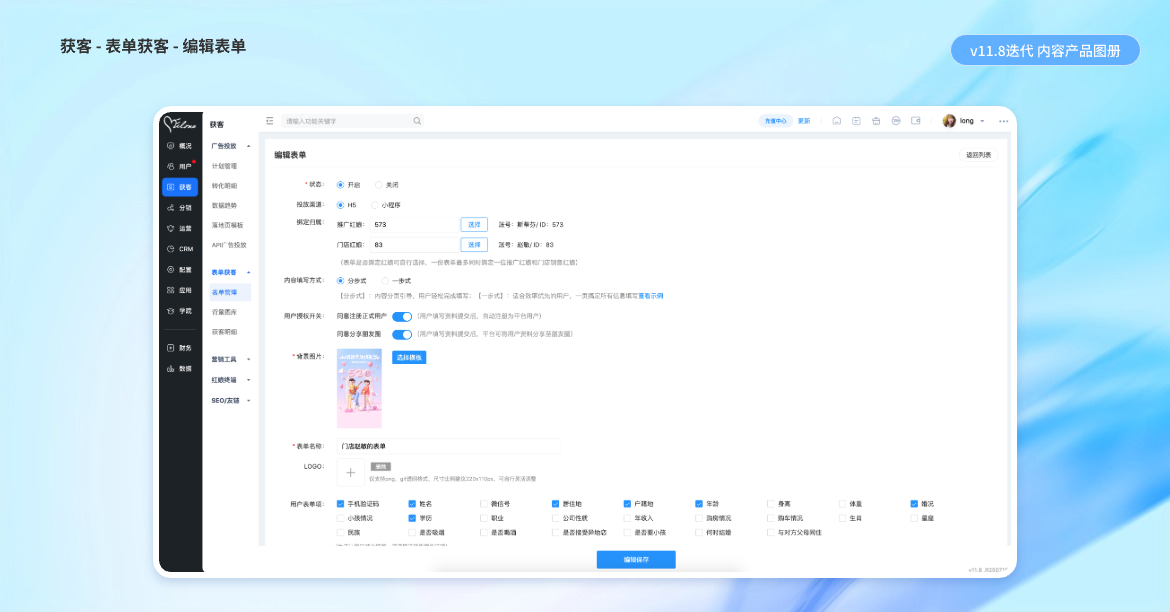
Task: Select 一步式 fill mode radio
Action: [x=384, y=281]
